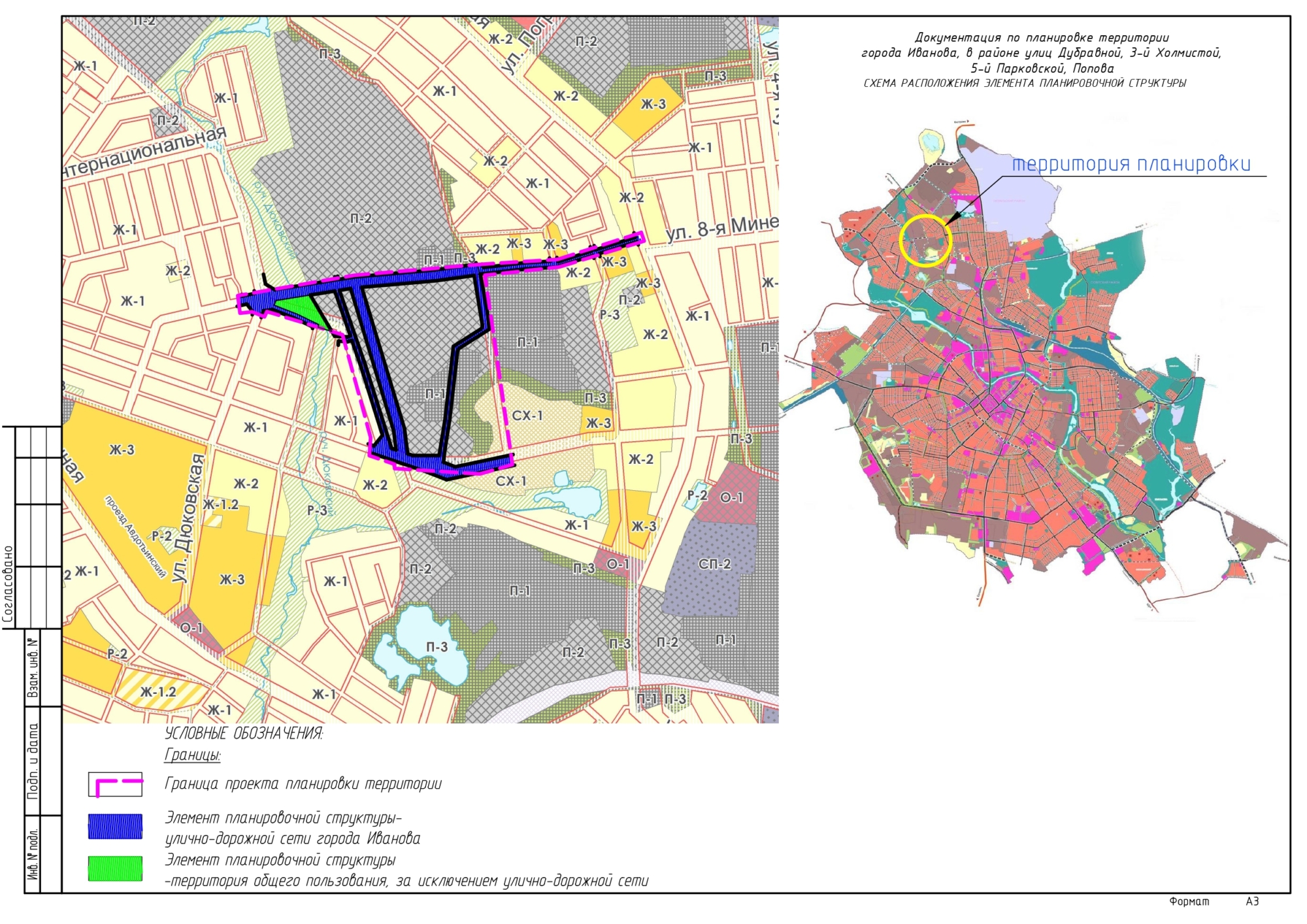
Task: Click the 'Согласовано' title block label
Action: coord(8,583)
